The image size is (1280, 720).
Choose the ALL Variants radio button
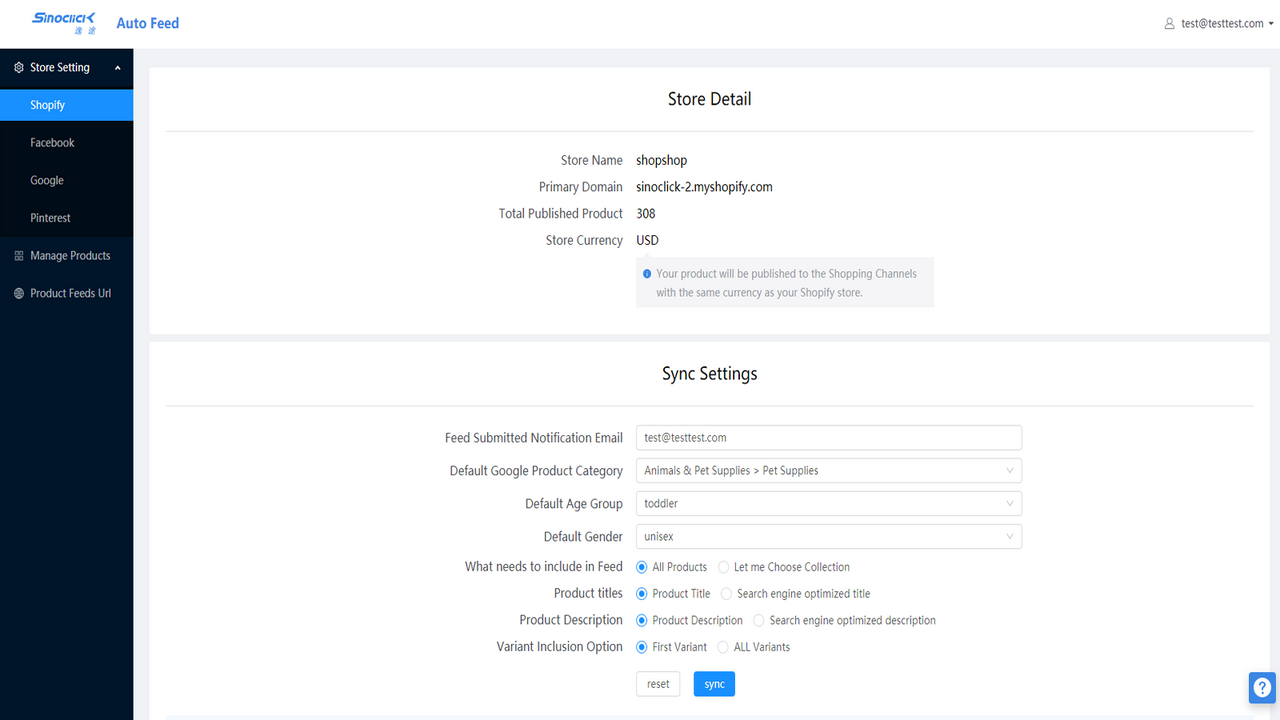point(724,647)
